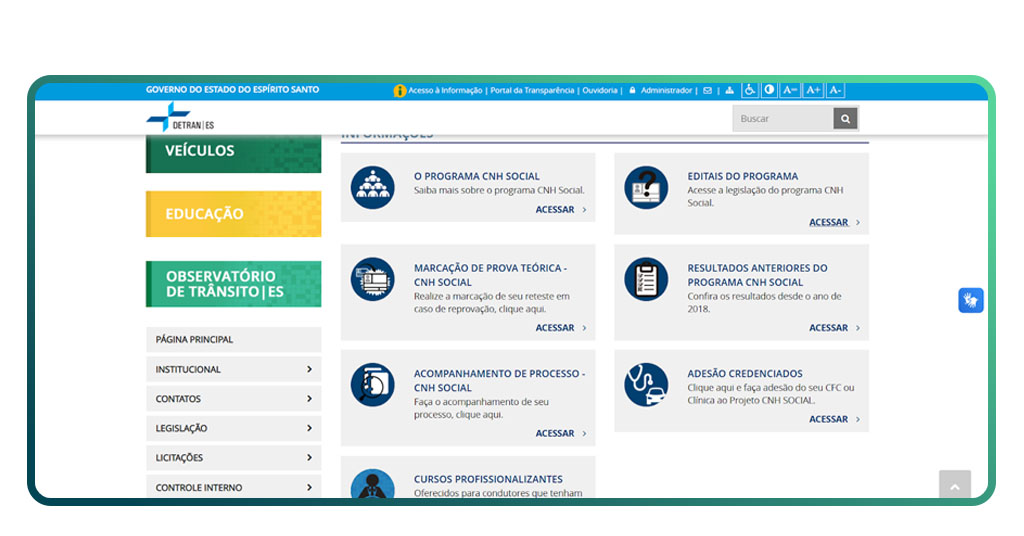This screenshot has height=536, width=1024.
Task: Expand the Institucional menu item
Action: [233, 369]
